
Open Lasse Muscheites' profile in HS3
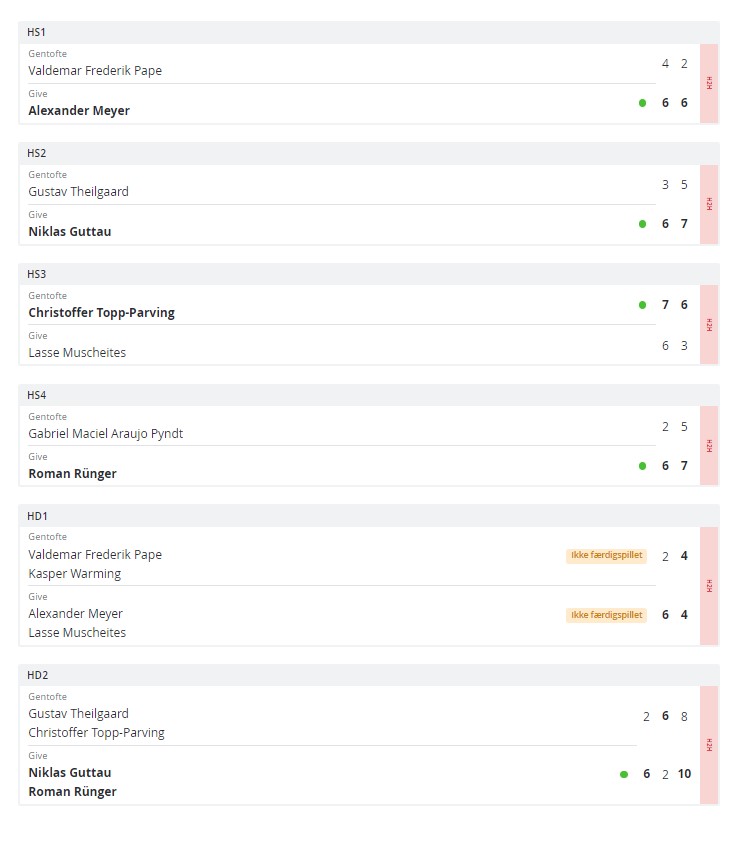click(77, 353)
